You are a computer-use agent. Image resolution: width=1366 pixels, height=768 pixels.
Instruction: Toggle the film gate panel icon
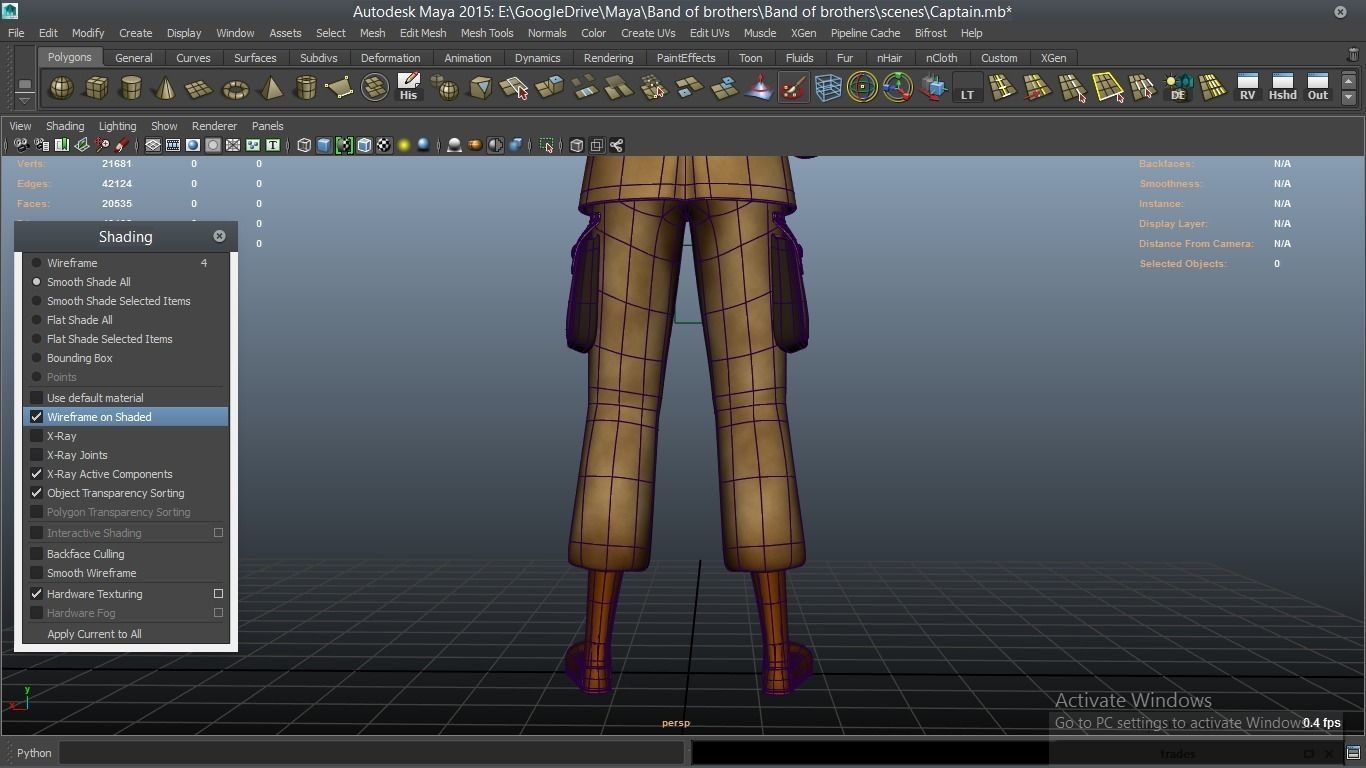[x=173, y=146]
